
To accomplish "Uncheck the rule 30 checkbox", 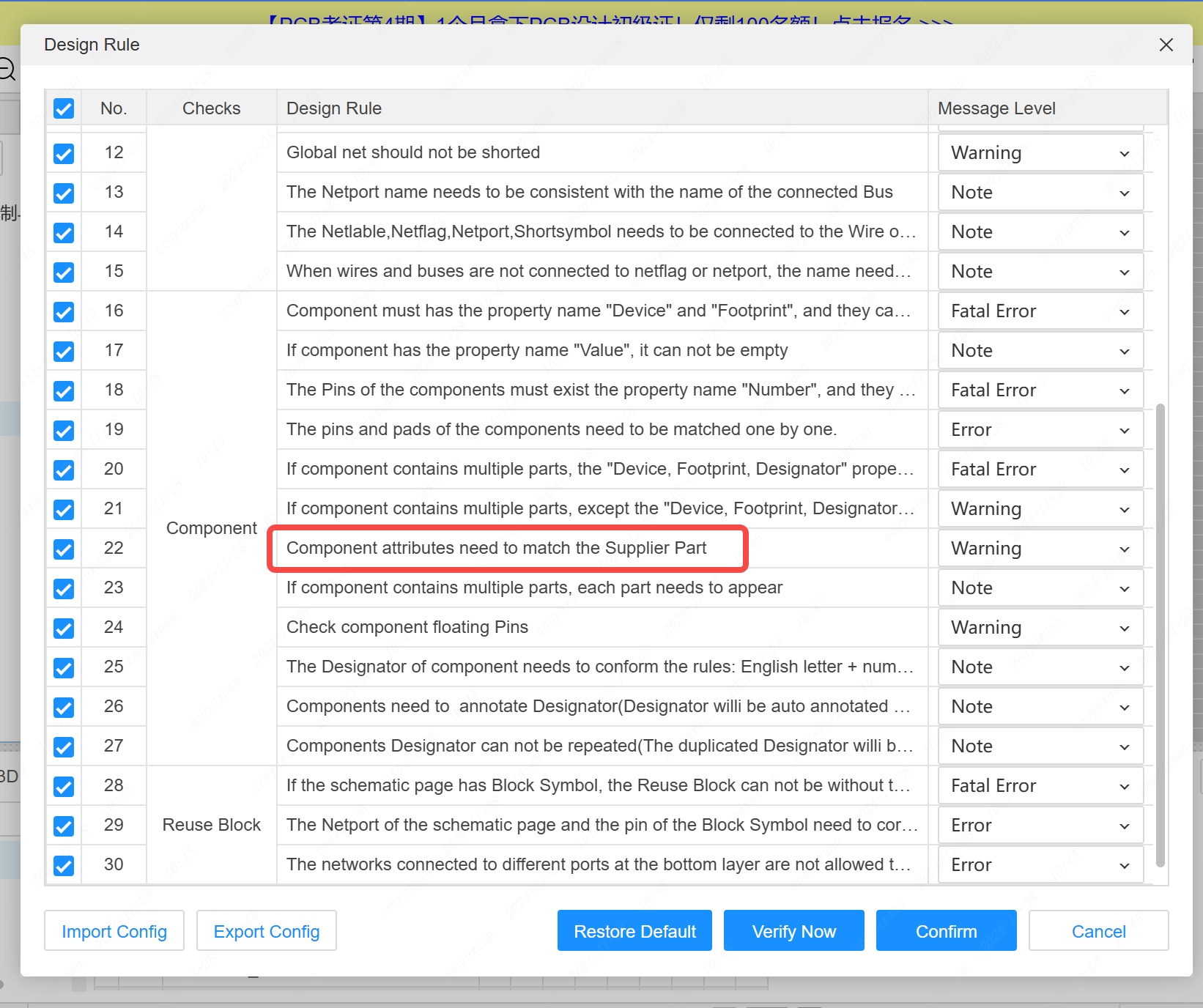I will [64, 865].
